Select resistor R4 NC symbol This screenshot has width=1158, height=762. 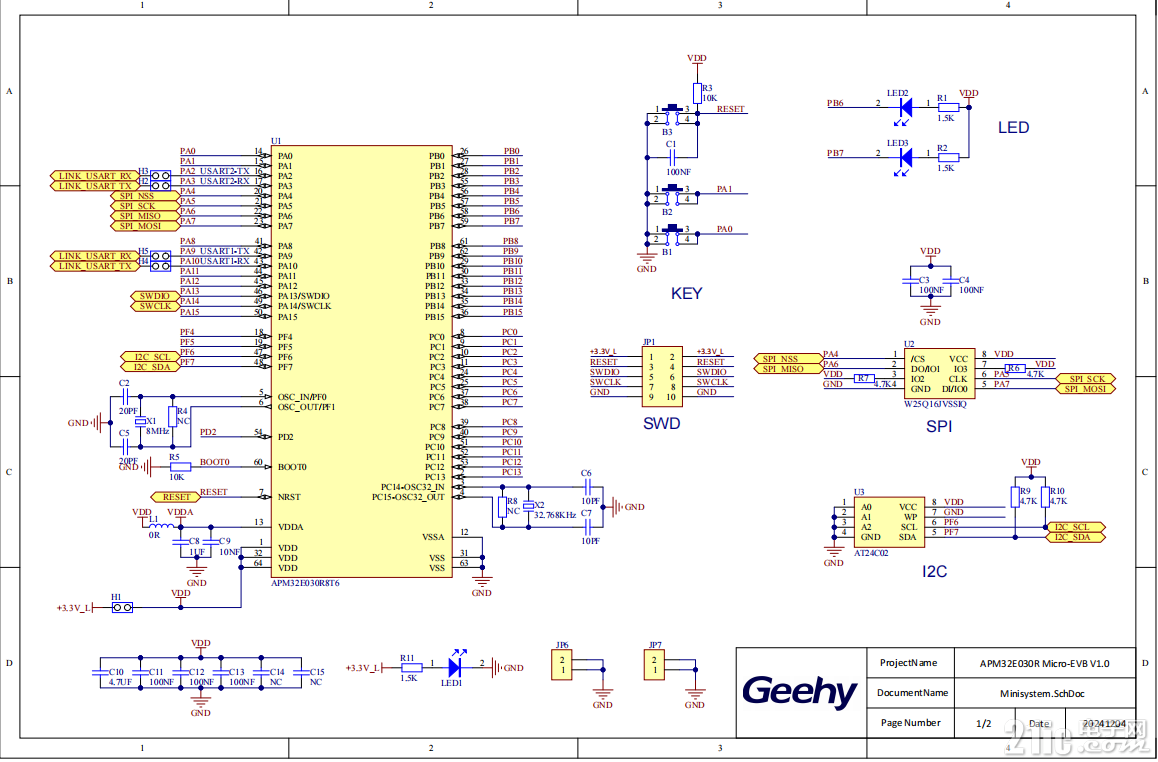coord(172,416)
